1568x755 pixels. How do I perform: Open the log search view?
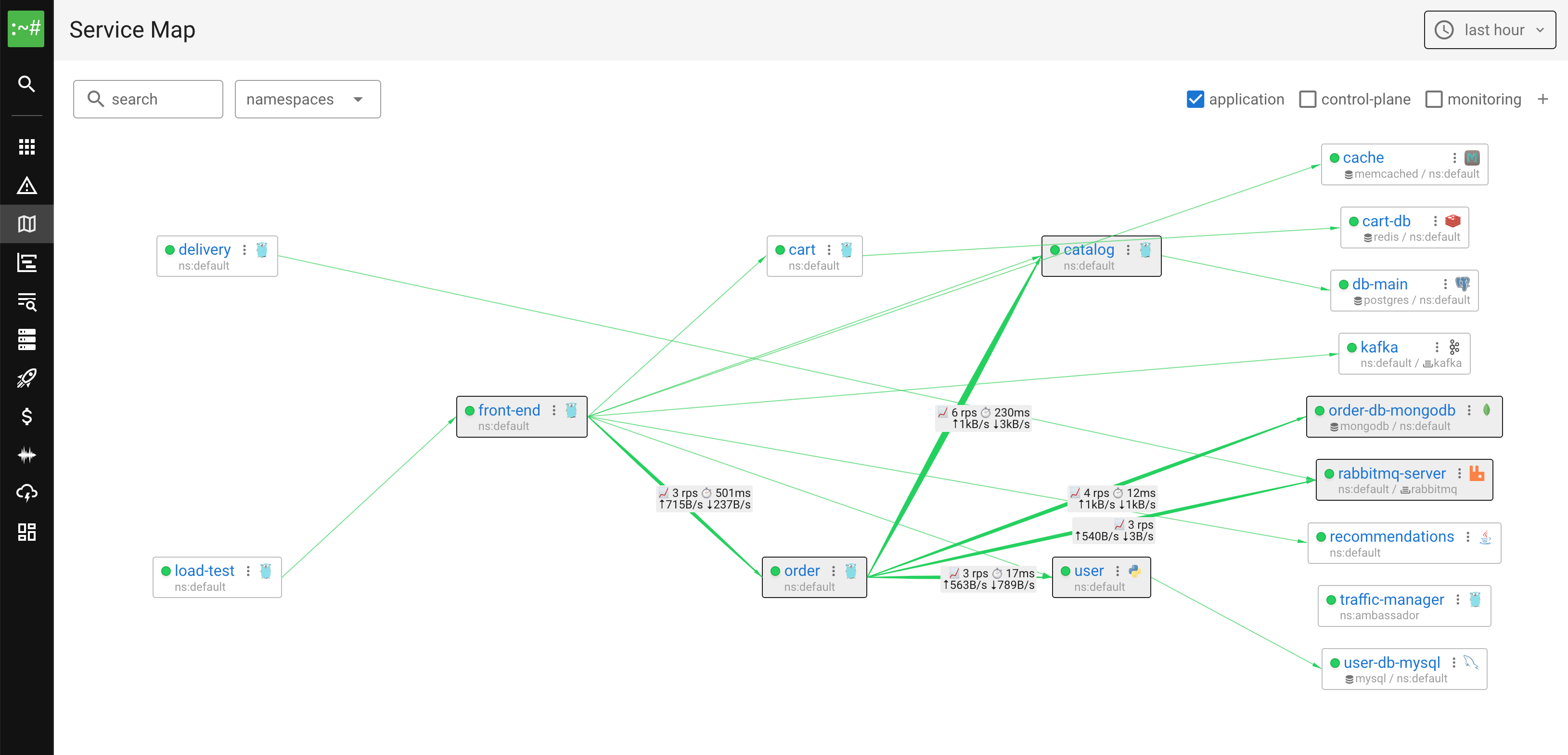pyautogui.click(x=27, y=302)
